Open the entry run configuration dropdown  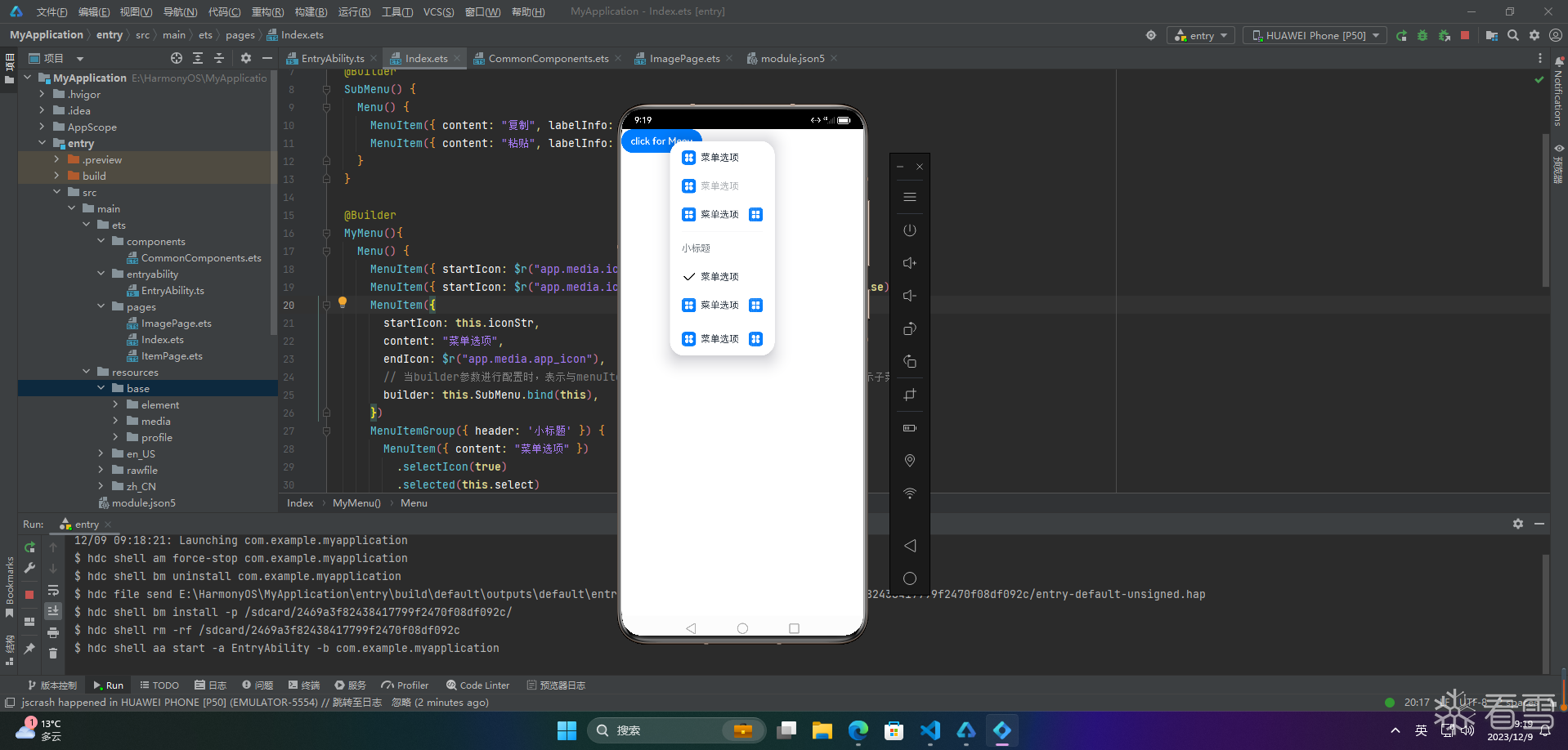point(1201,35)
